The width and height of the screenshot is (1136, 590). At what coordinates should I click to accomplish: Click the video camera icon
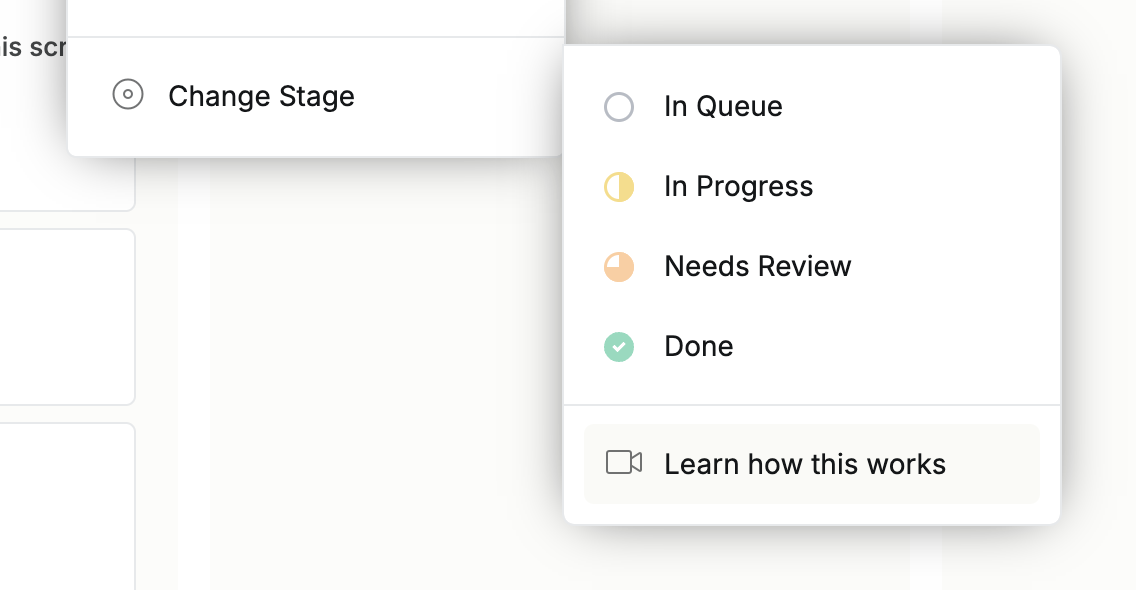[x=624, y=463]
